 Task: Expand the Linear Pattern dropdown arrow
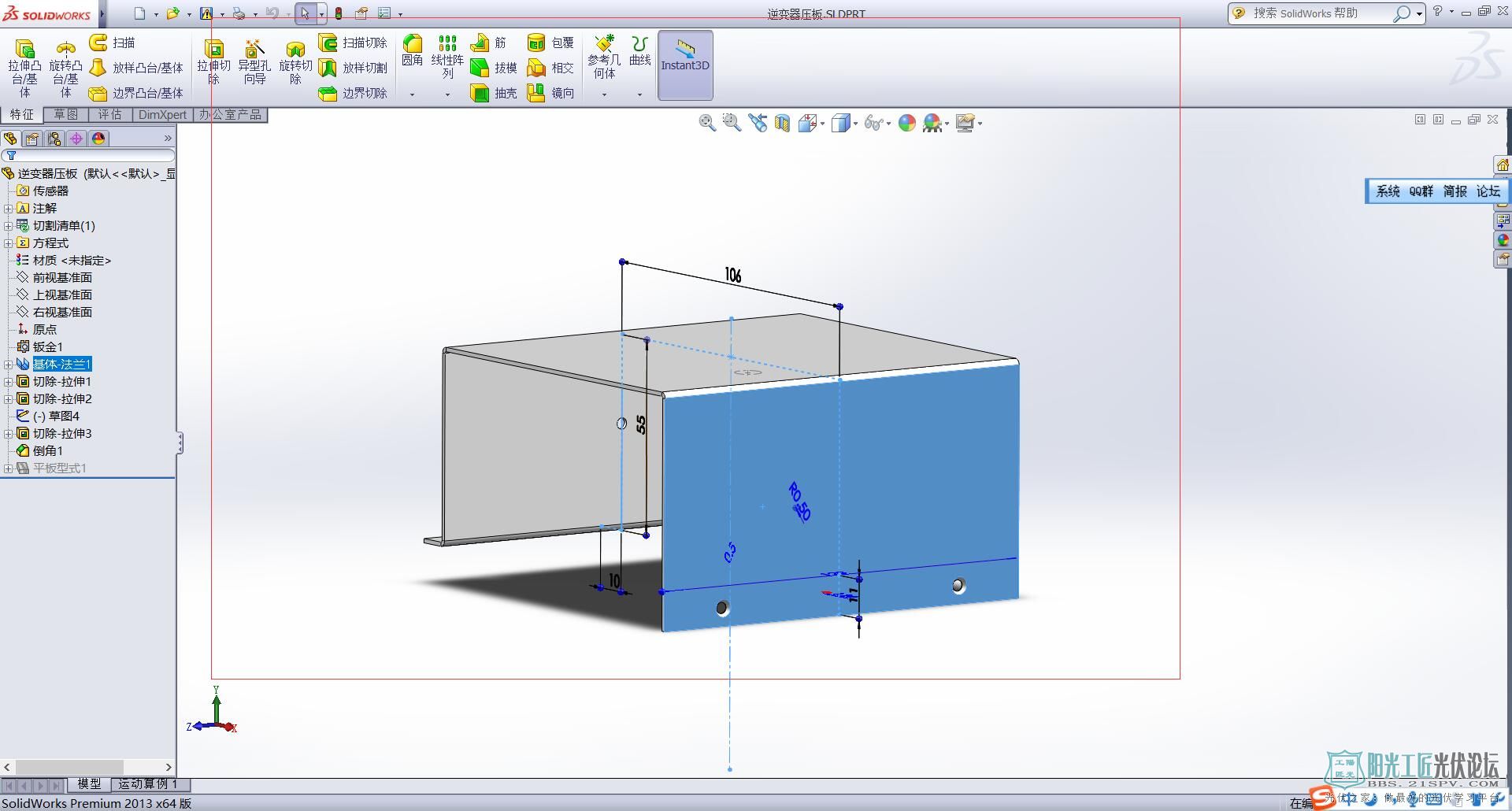coord(447,94)
